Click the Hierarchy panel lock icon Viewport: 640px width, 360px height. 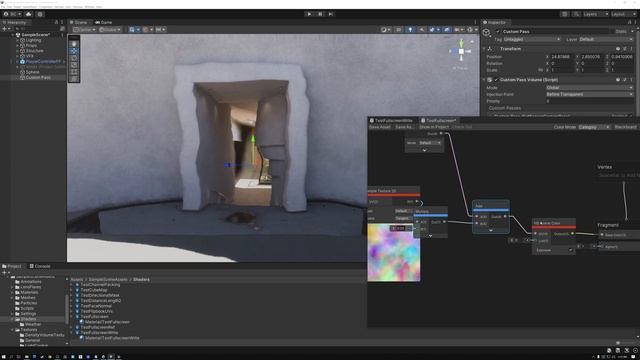(56, 22)
